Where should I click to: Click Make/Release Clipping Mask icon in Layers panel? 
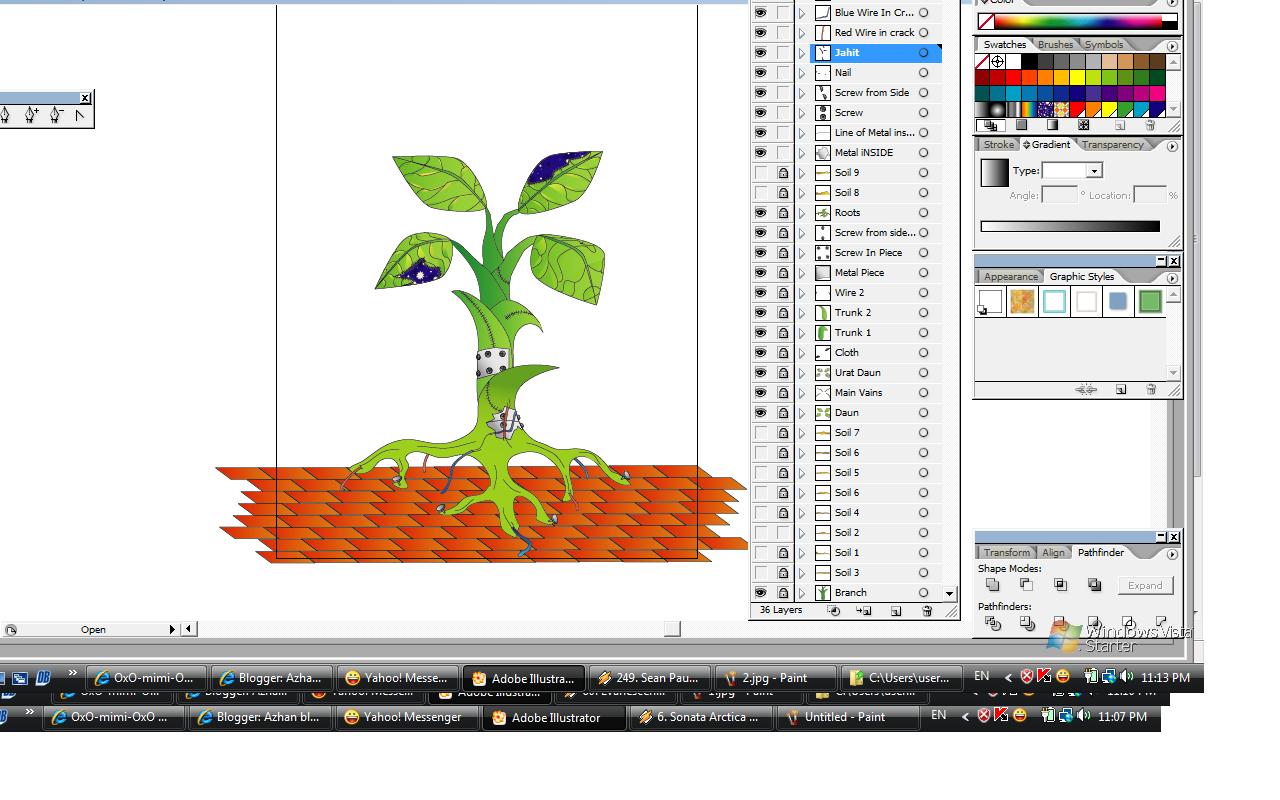833,611
